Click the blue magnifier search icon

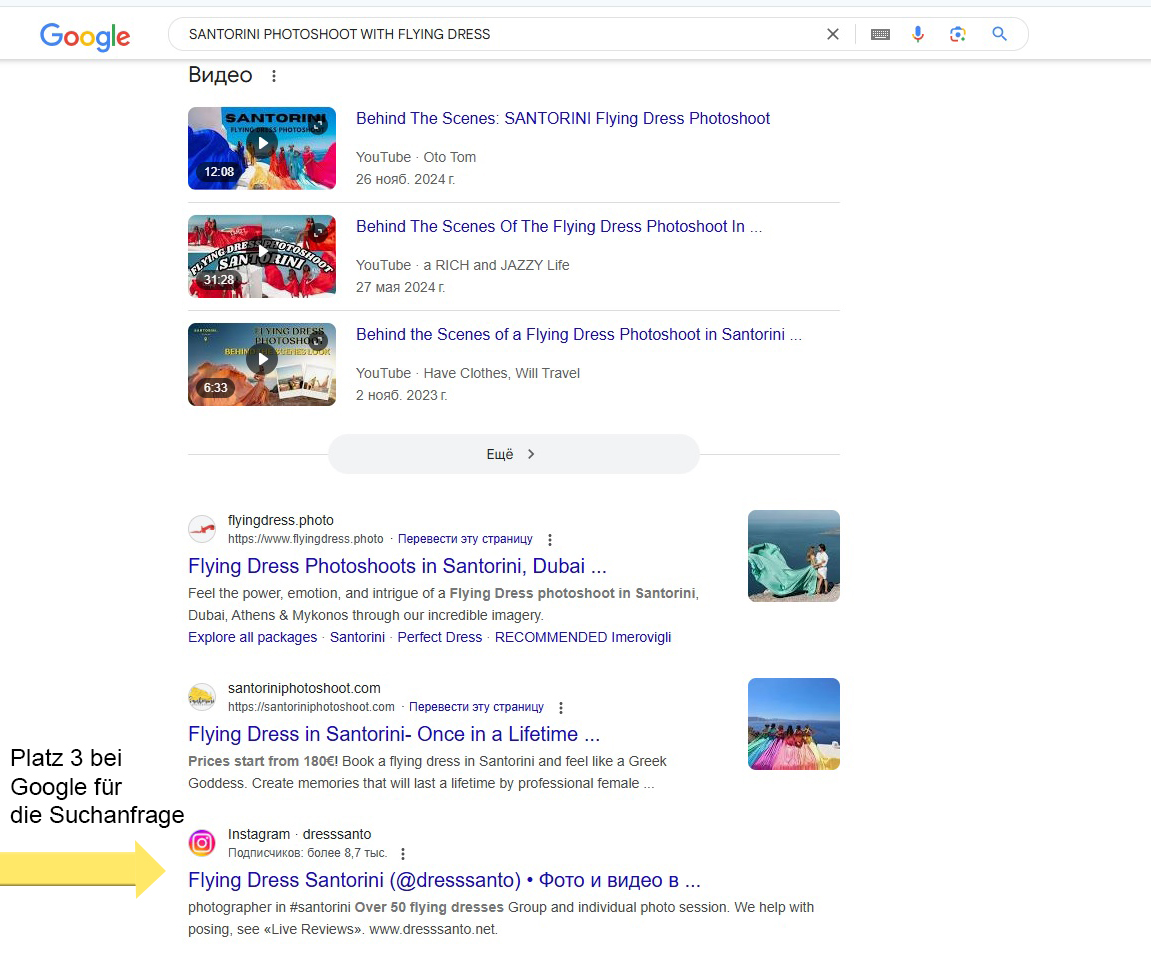pyautogui.click(x=999, y=34)
